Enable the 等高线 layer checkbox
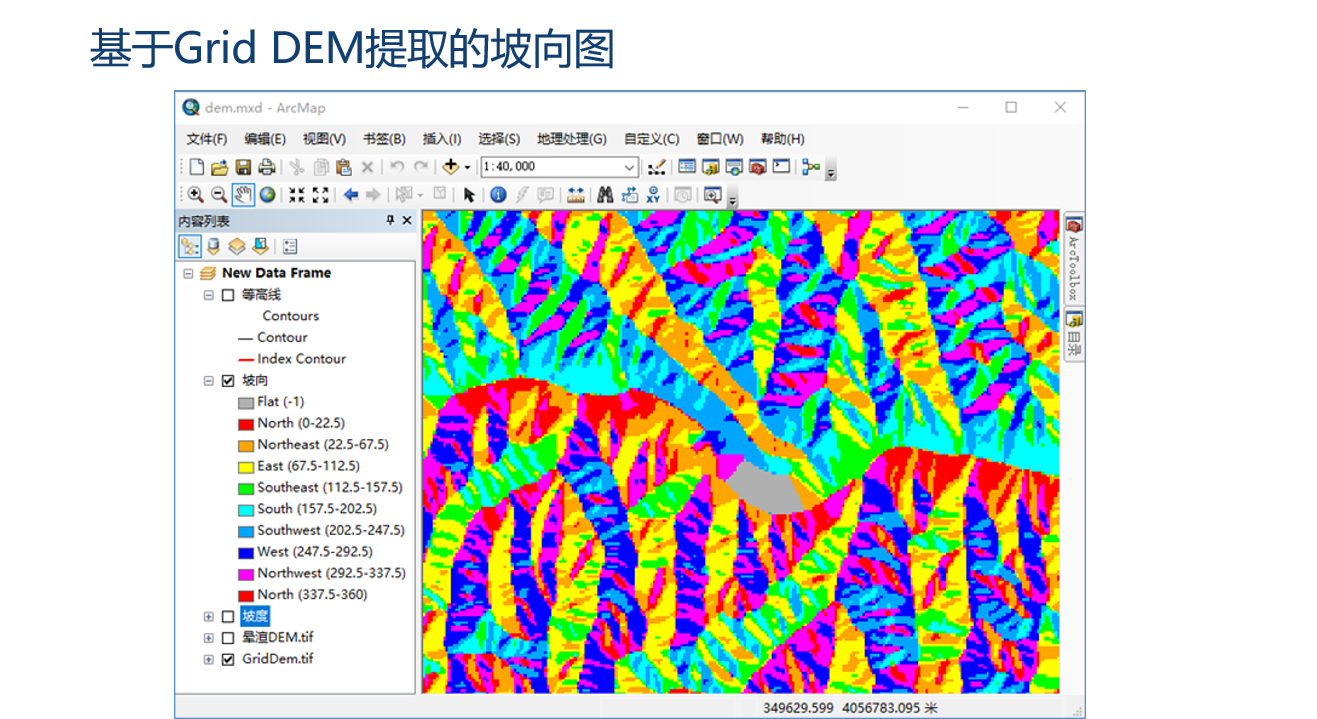This screenshot has height=719, width=1317. 228,295
